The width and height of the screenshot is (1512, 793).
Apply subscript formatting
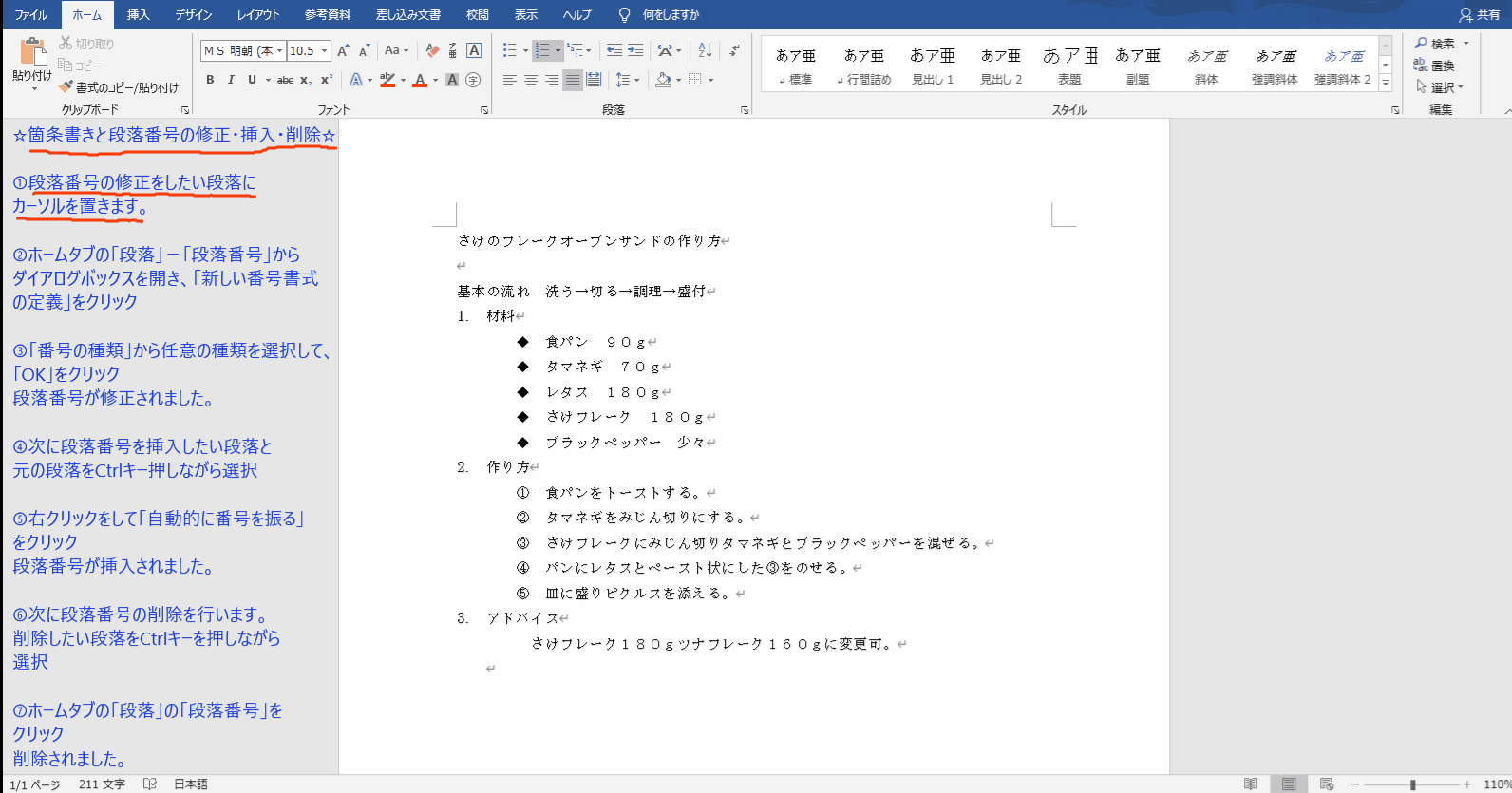(x=306, y=80)
